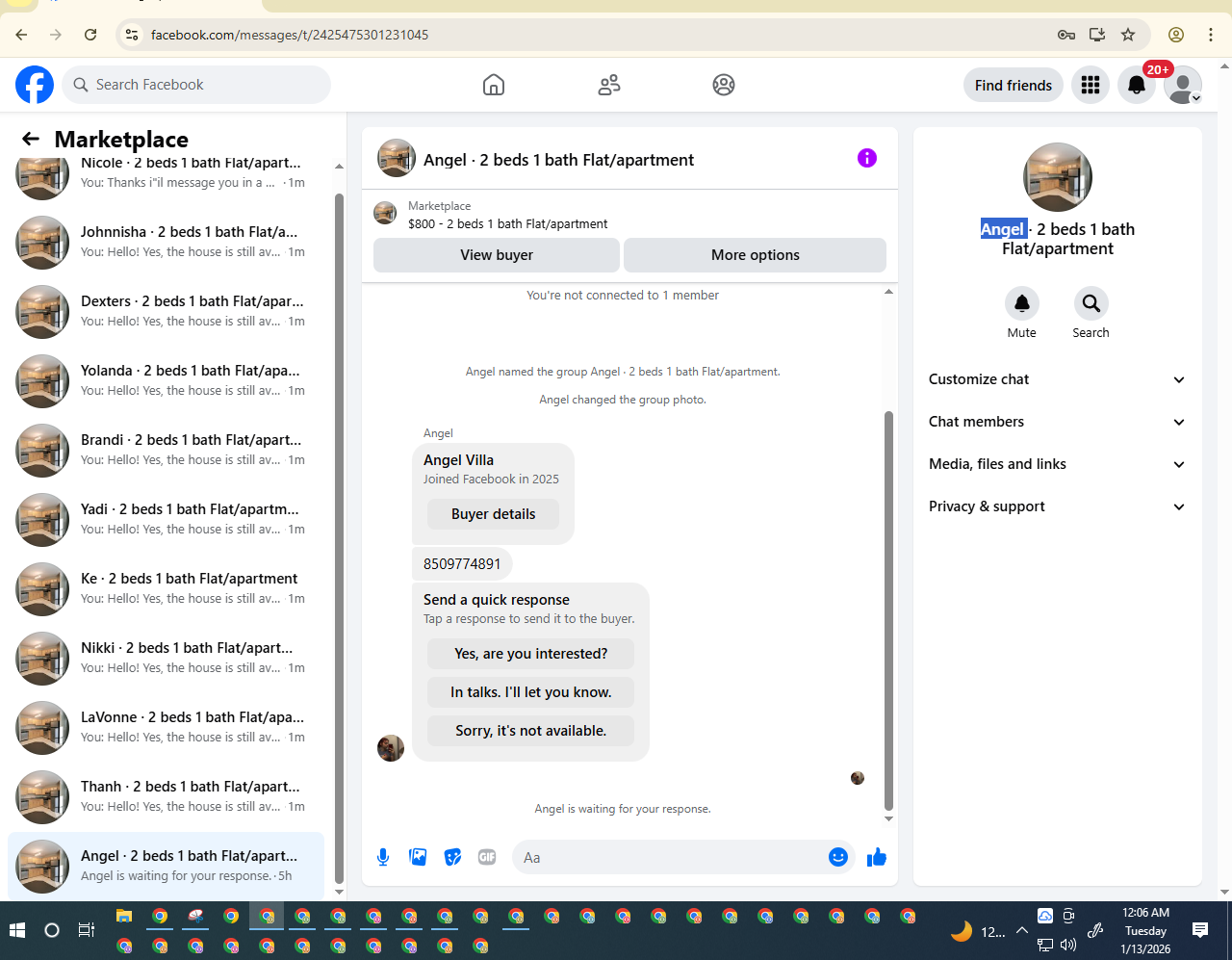The width and height of the screenshot is (1232, 960).
Task: Send a thumbs-up like
Action: pyautogui.click(x=877, y=857)
